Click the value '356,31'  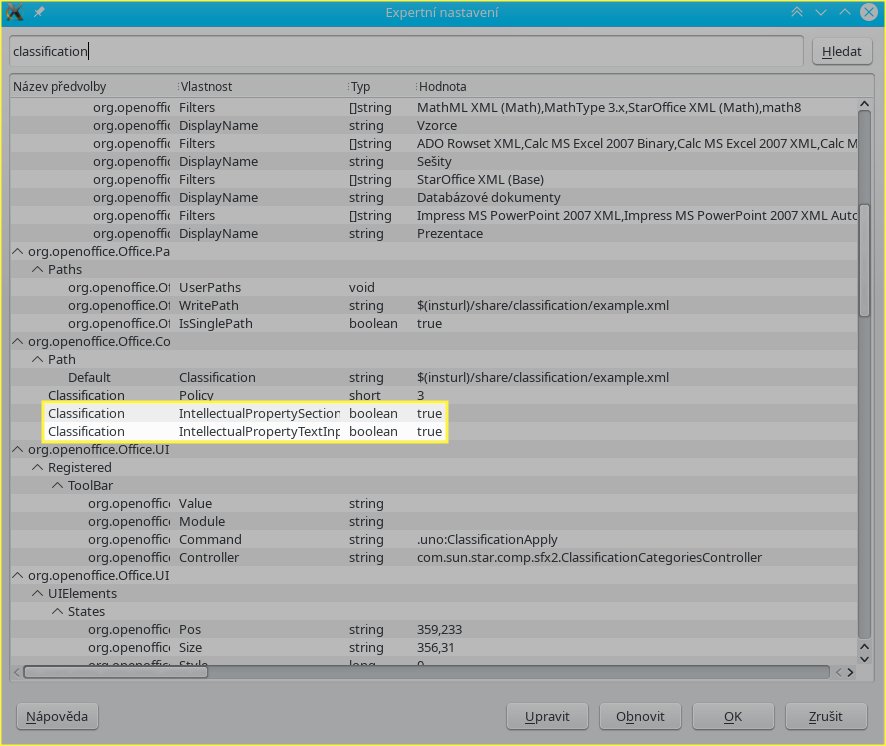click(x=436, y=647)
